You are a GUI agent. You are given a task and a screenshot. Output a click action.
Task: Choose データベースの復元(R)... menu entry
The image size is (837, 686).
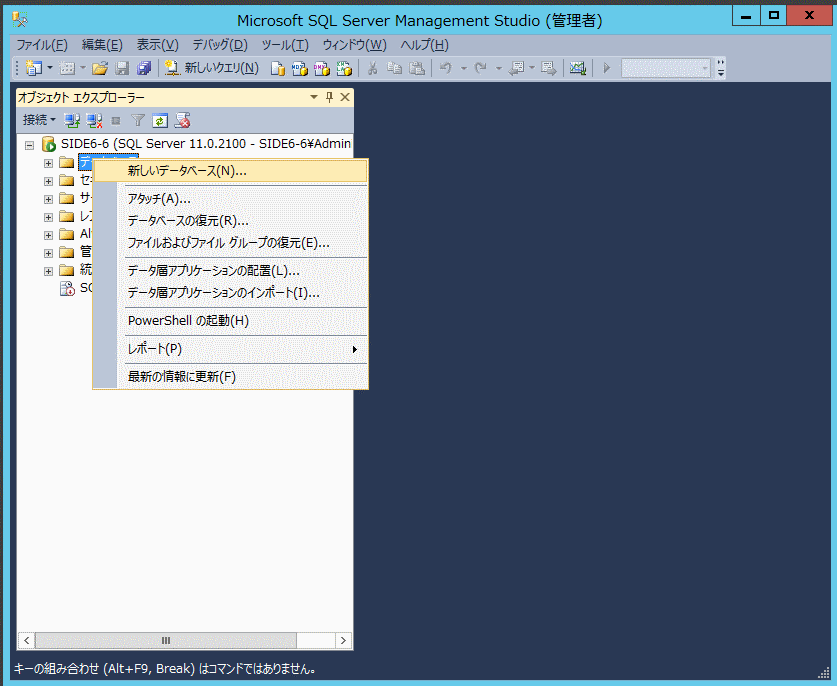(231, 220)
